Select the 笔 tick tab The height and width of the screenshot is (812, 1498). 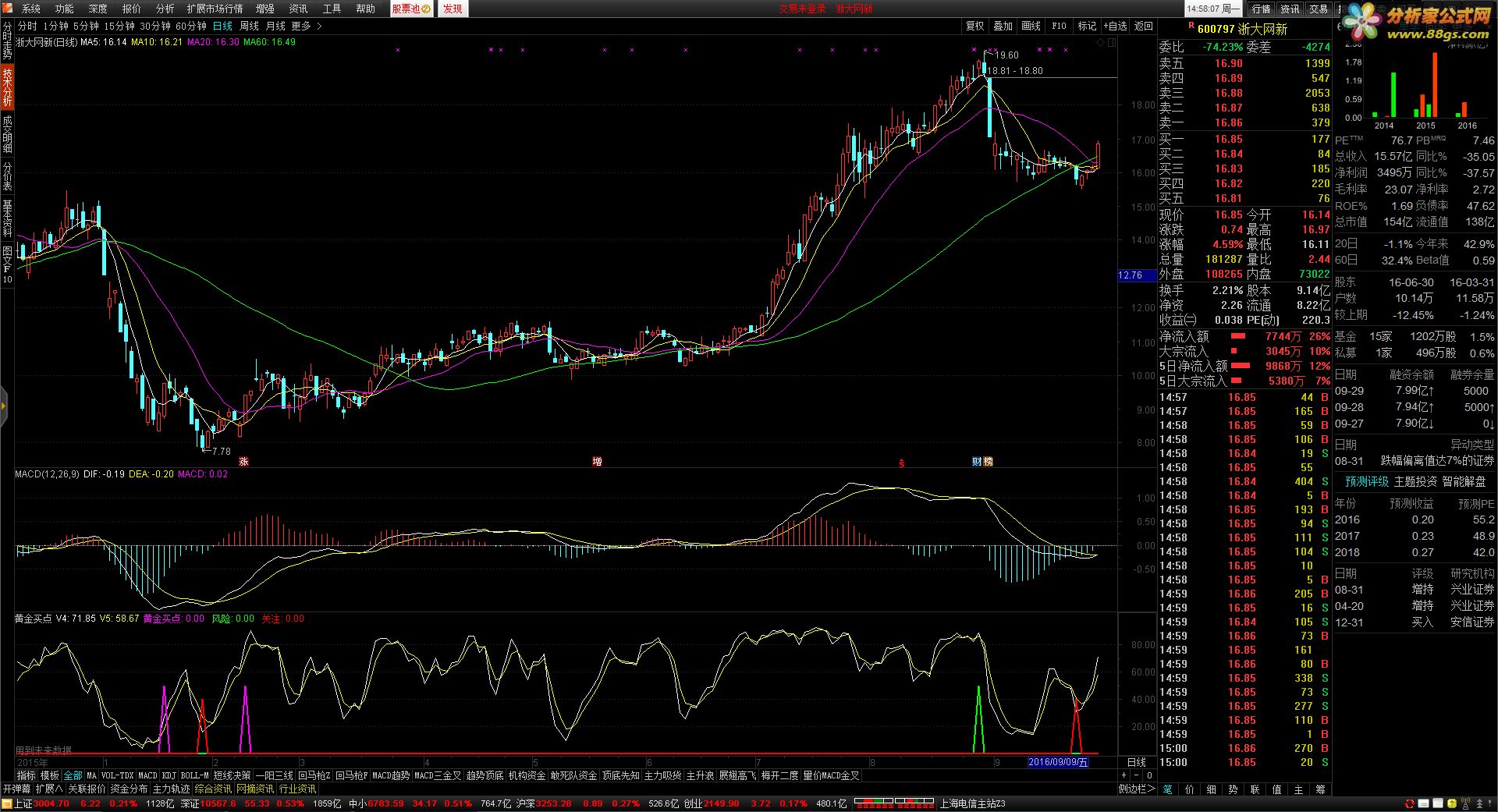1168,789
